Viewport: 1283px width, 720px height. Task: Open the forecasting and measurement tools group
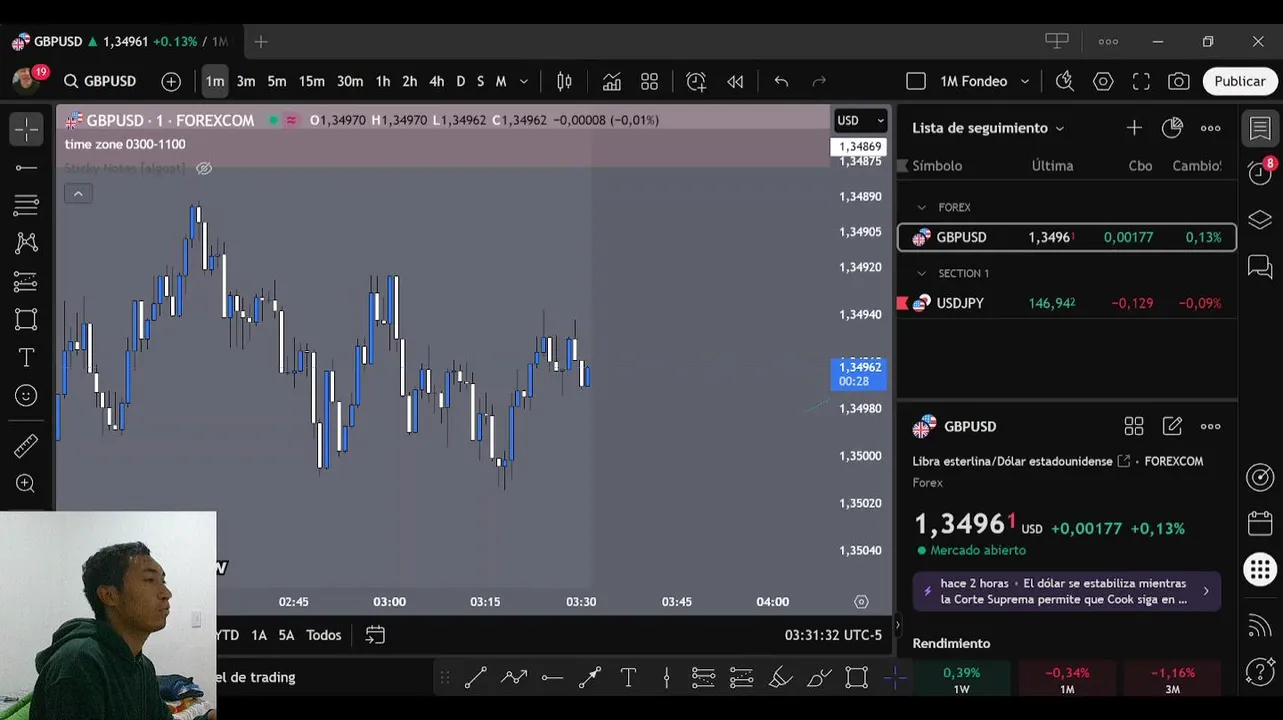click(x=26, y=282)
